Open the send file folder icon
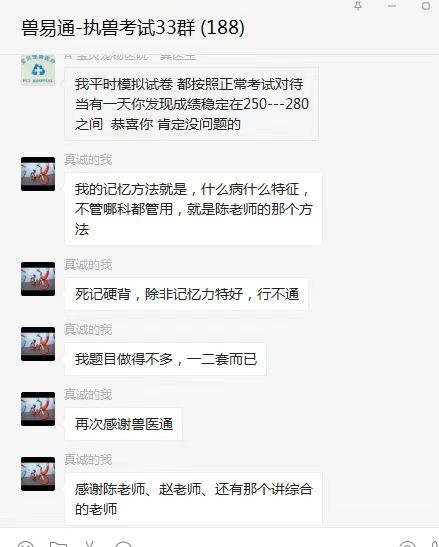Viewport: 439px width, 547px height. (58, 544)
